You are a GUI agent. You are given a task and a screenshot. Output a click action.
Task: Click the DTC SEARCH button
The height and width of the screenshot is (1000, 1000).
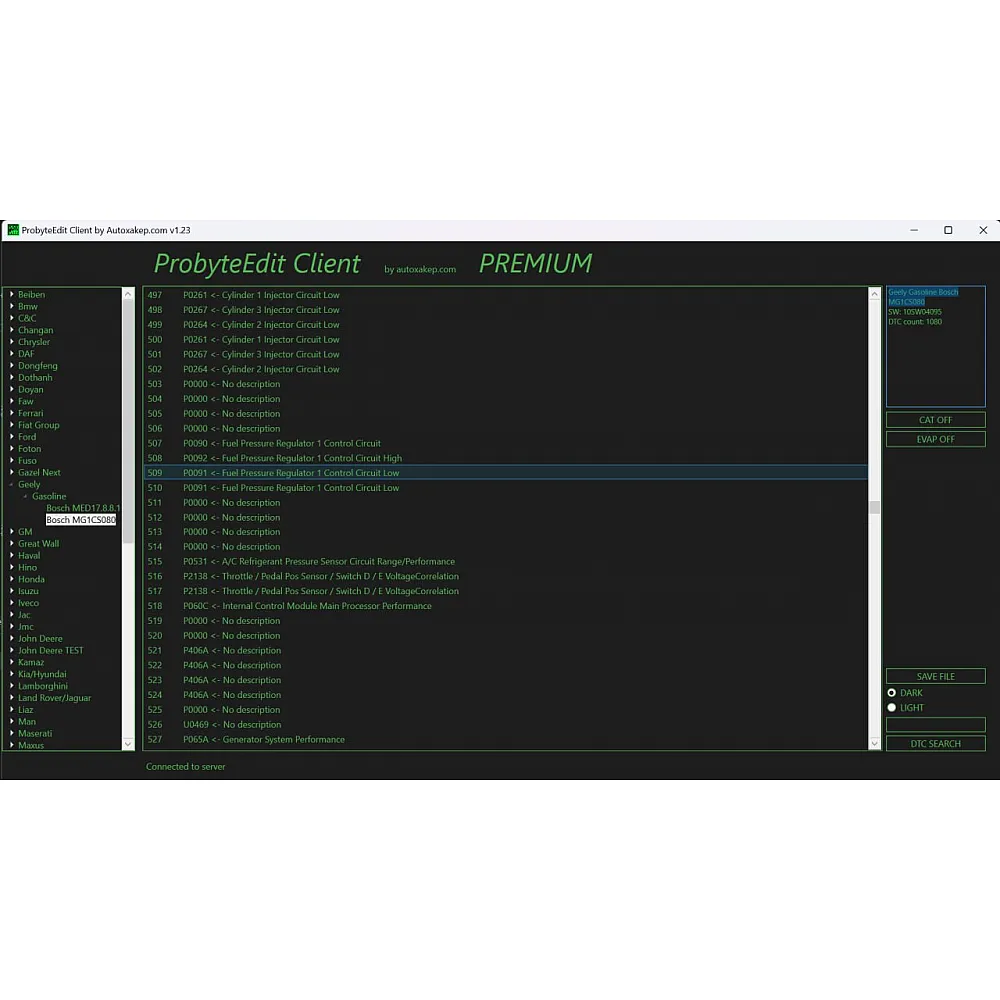pyautogui.click(x=935, y=744)
